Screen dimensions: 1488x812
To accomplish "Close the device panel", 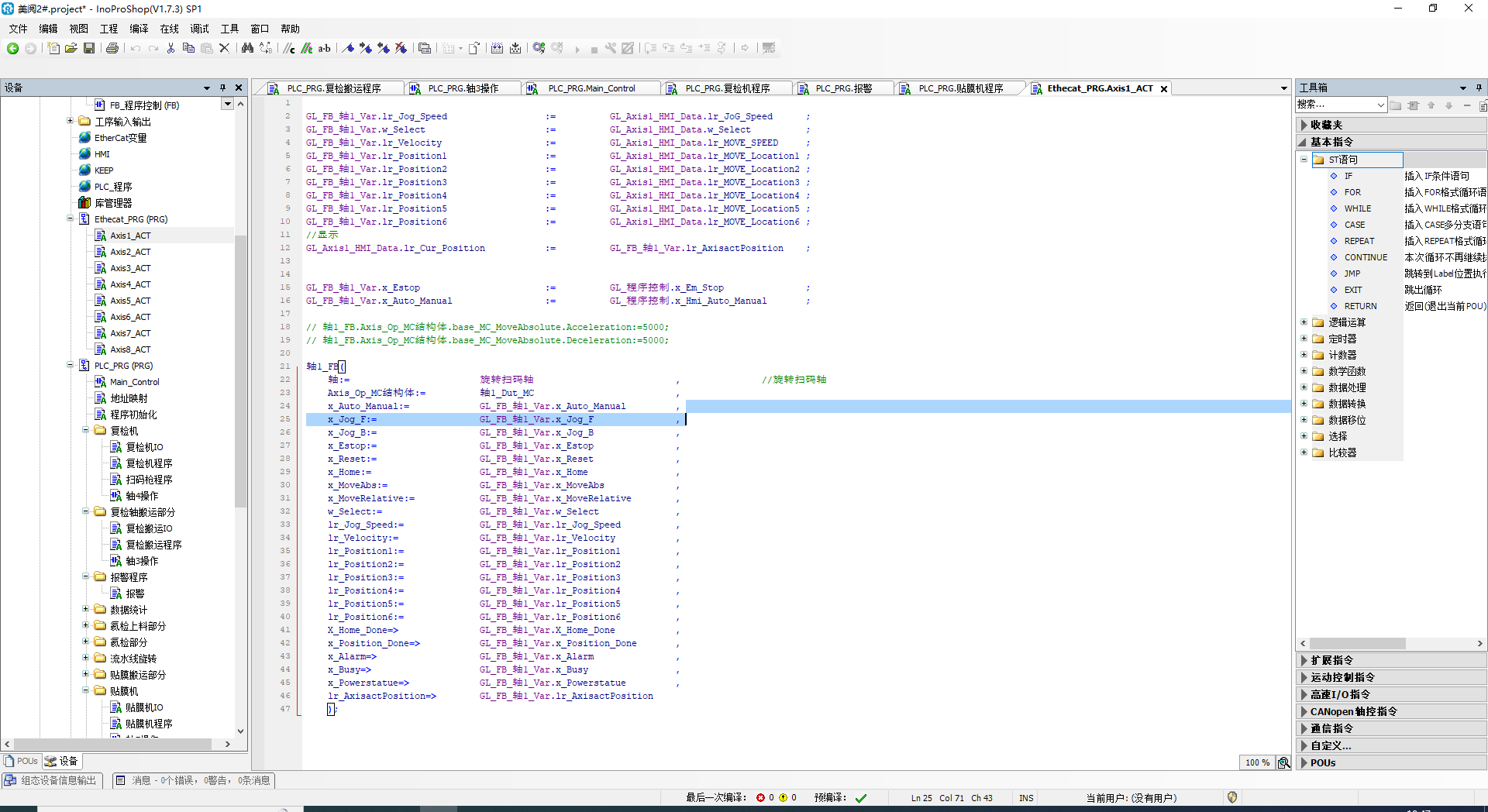I will tap(239, 88).
